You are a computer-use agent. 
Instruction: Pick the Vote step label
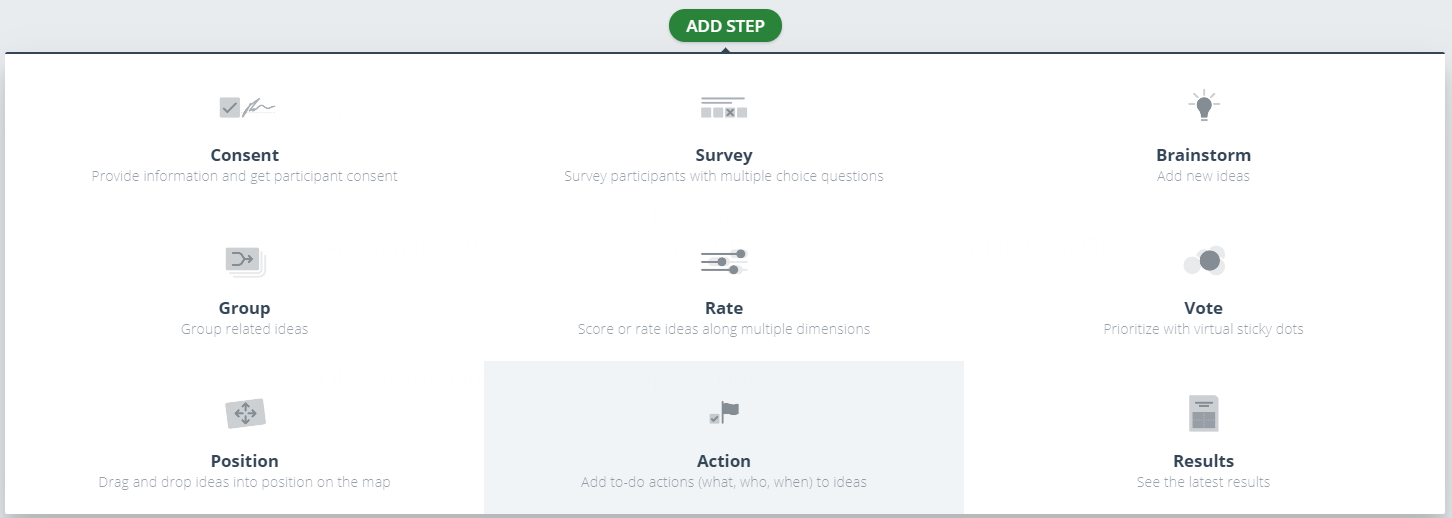[x=1203, y=308]
